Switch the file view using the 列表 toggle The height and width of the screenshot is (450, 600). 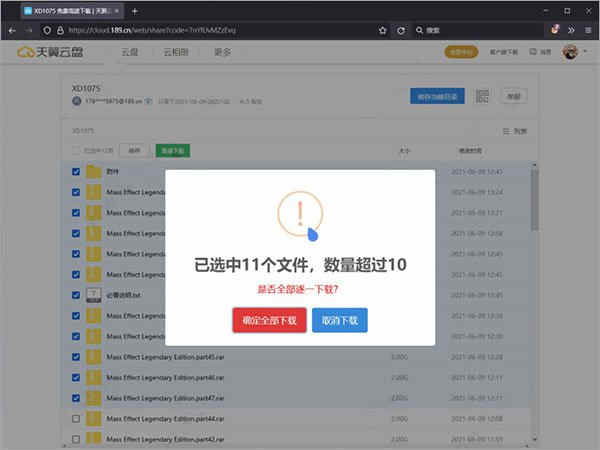pyautogui.click(x=513, y=131)
